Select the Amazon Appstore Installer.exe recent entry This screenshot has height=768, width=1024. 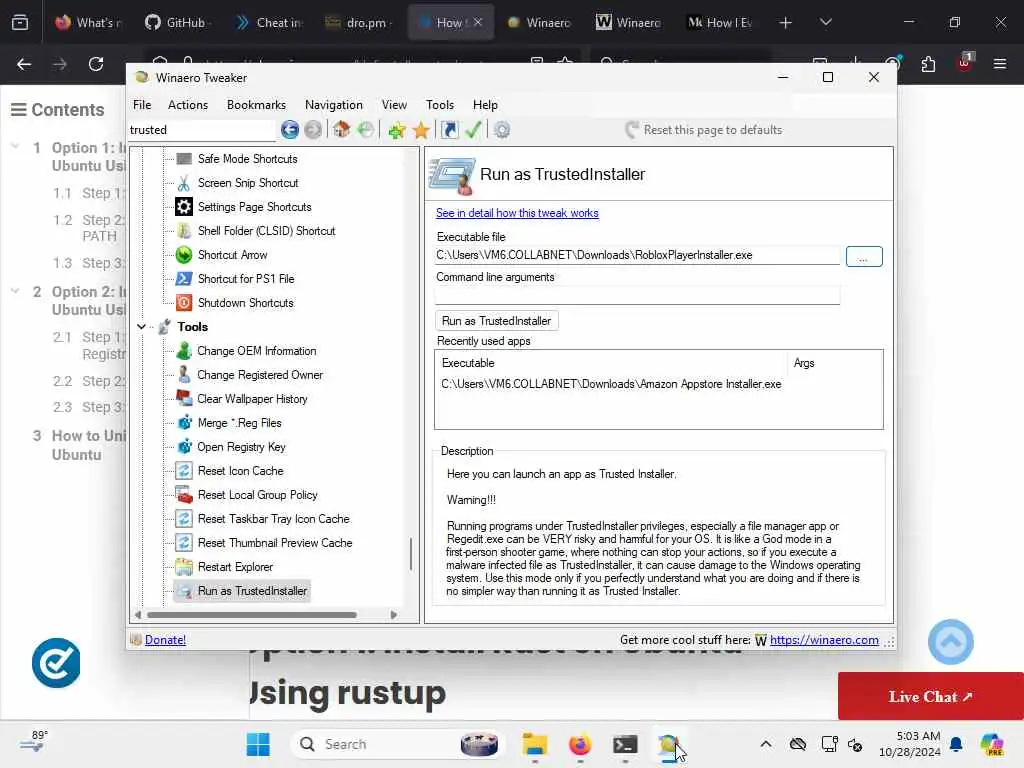point(611,384)
